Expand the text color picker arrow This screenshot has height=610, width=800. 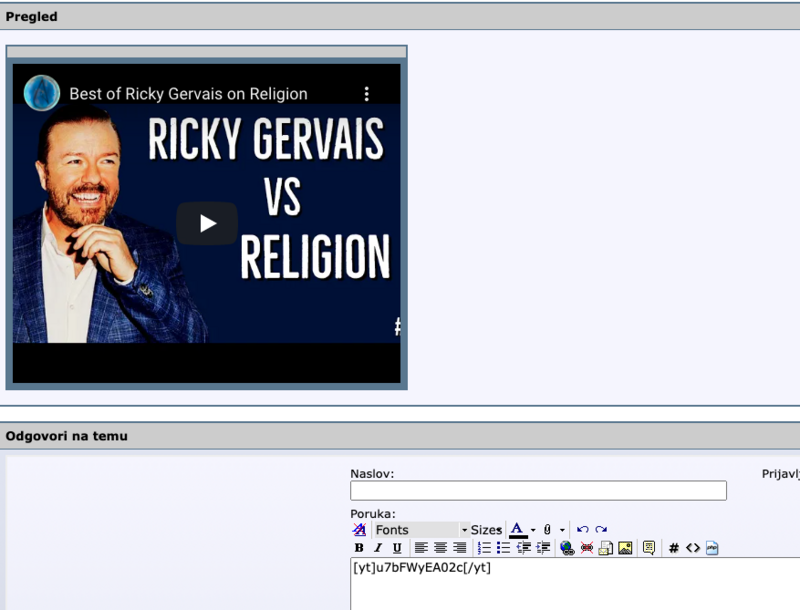click(x=533, y=530)
